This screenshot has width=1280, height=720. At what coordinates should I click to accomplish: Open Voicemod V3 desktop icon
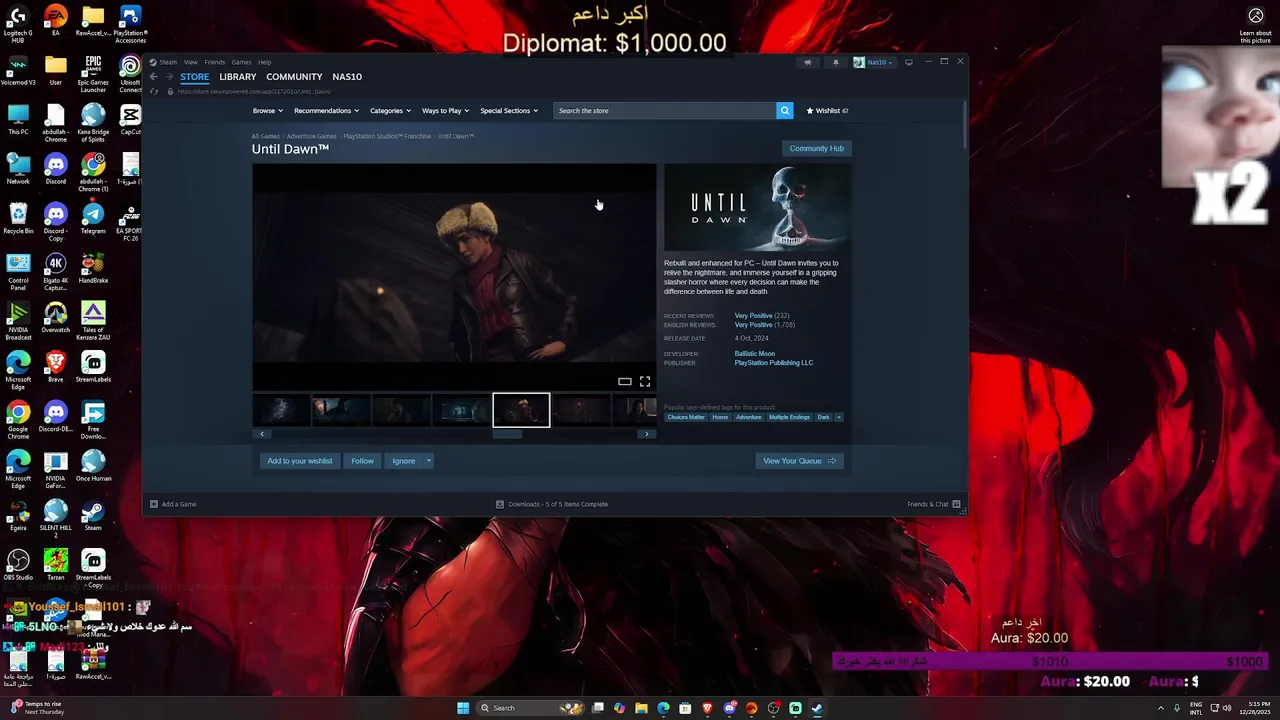[x=18, y=70]
